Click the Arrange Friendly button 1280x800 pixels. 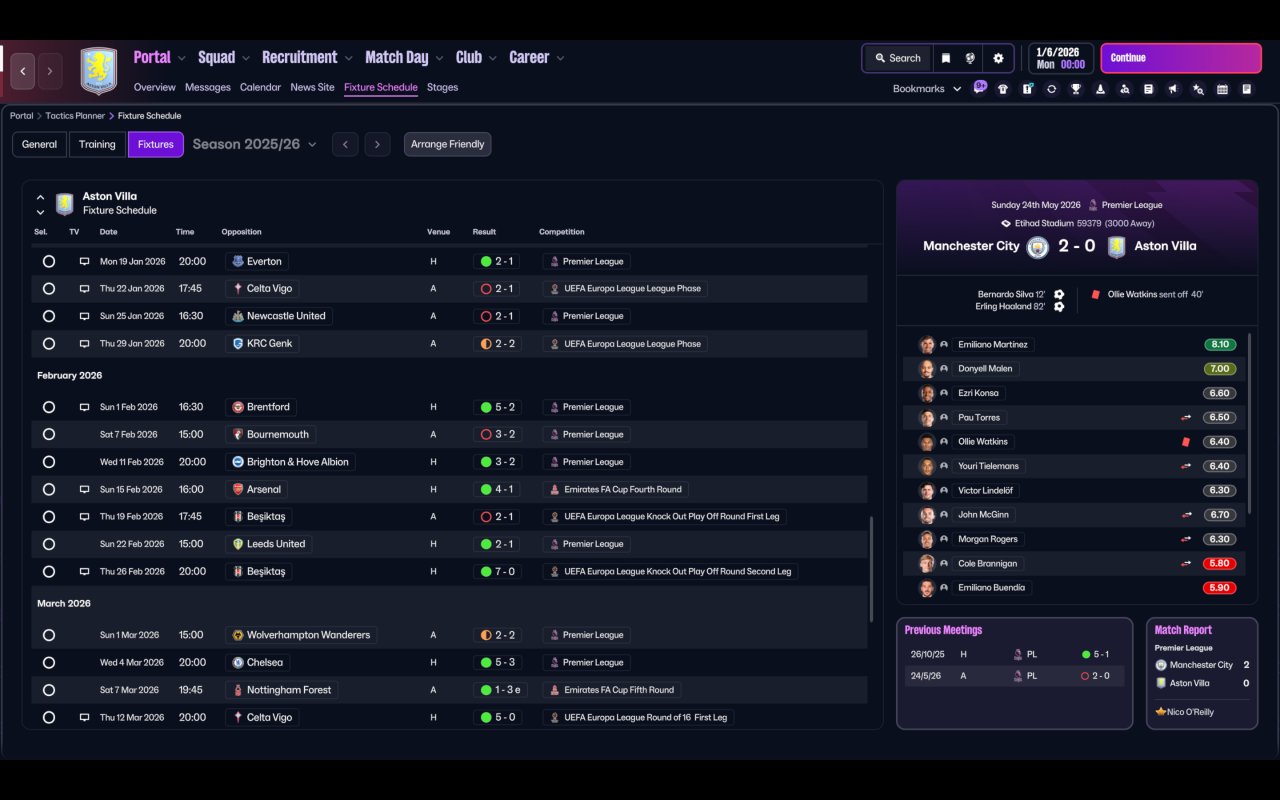447,145
